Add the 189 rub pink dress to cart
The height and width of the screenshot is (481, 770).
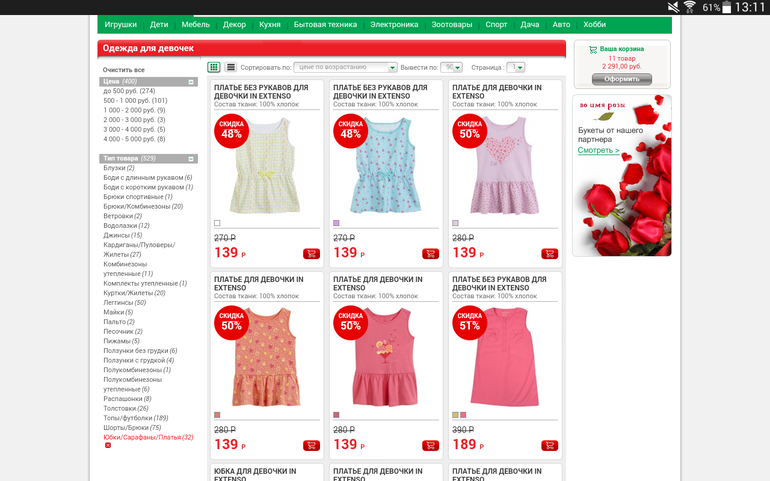tap(550, 446)
